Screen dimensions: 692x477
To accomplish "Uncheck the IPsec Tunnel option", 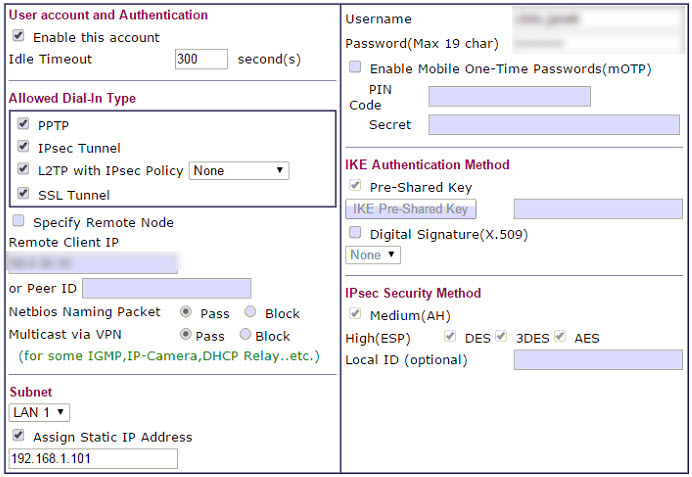I will click(24, 147).
